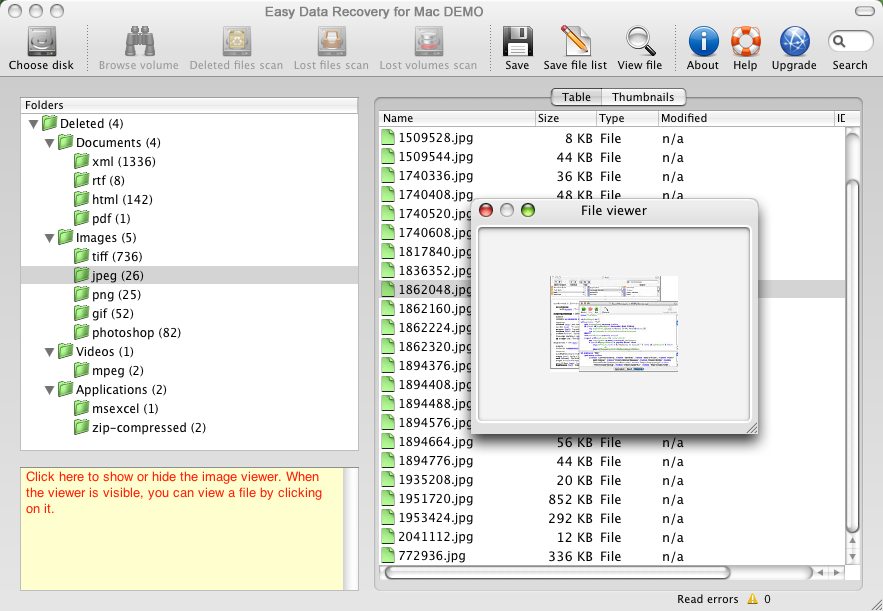Viewport: 883px width, 611px height.
Task: Click the View file magnifier icon
Action: coord(640,42)
